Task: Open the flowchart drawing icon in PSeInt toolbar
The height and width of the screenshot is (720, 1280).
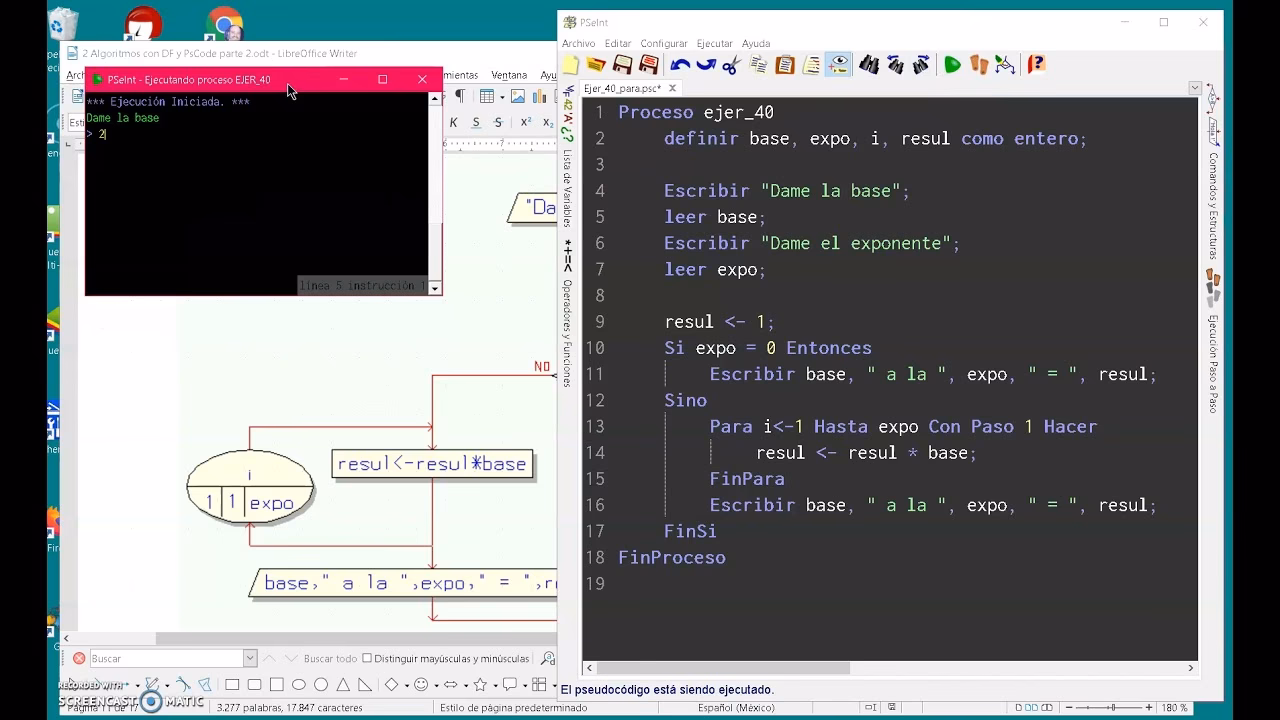Action: pyautogui.click(x=1005, y=65)
